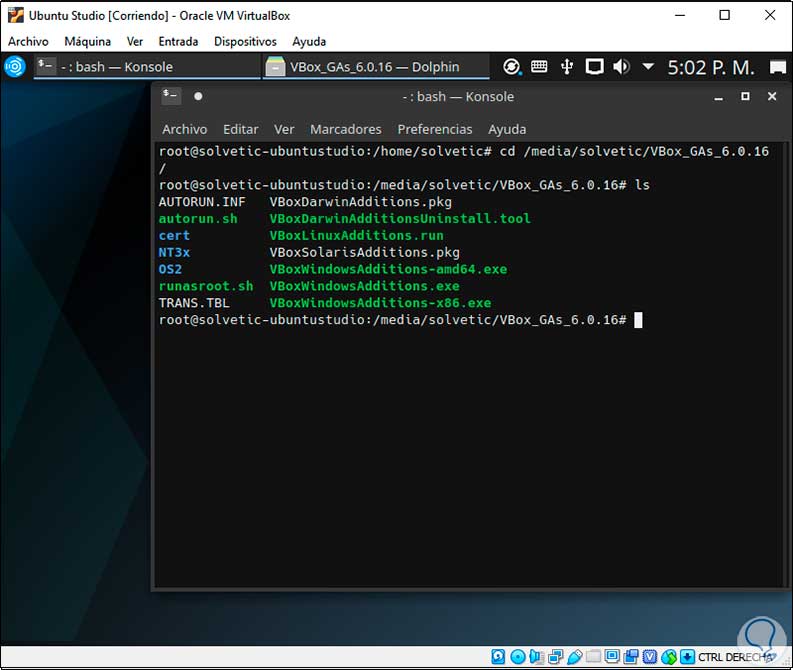Viewport: 793px width, 670px height.
Task: Minimize the Konsole window
Action: coord(718,97)
